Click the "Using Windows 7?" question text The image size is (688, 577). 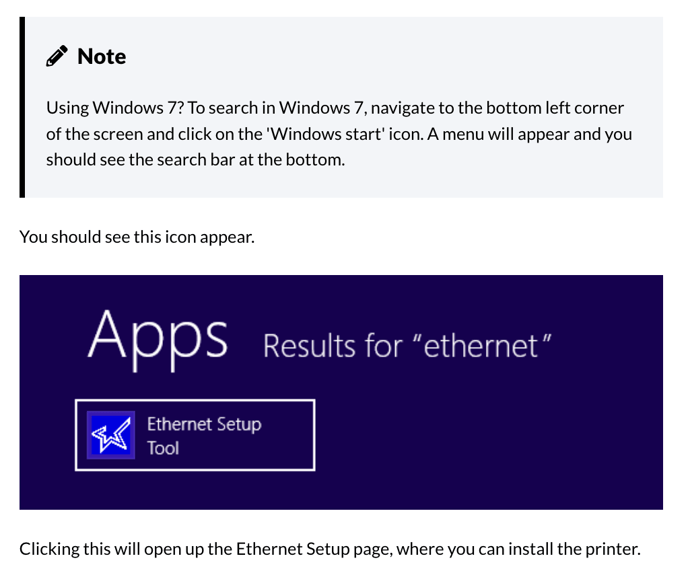coord(109,107)
